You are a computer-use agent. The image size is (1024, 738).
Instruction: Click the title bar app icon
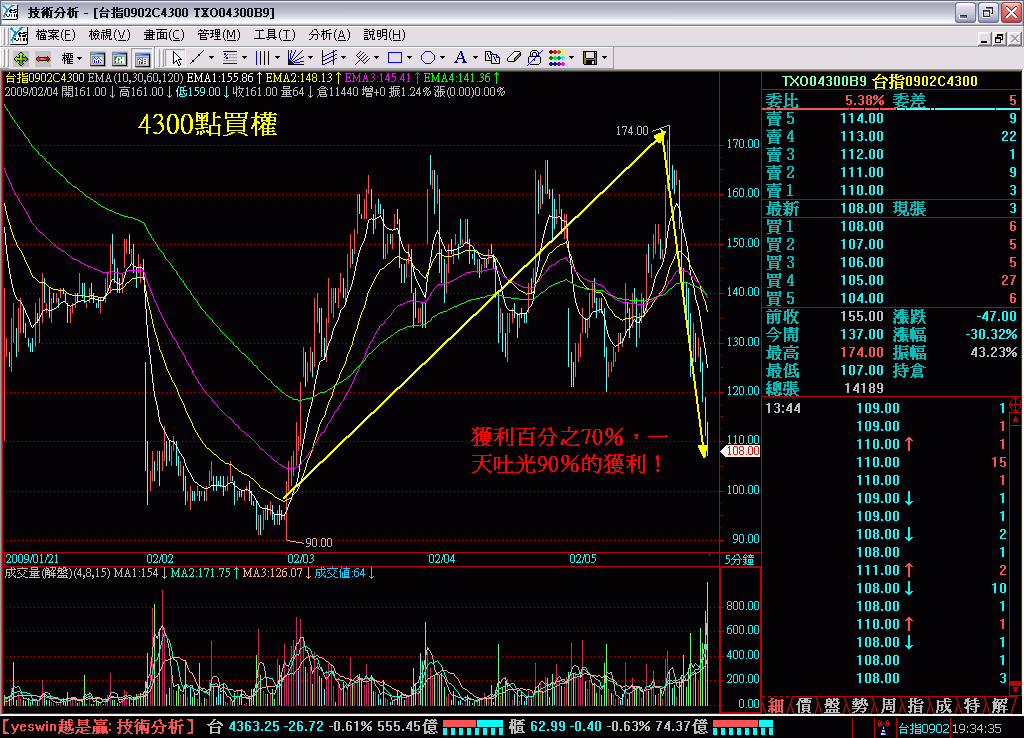click(x=10, y=12)
